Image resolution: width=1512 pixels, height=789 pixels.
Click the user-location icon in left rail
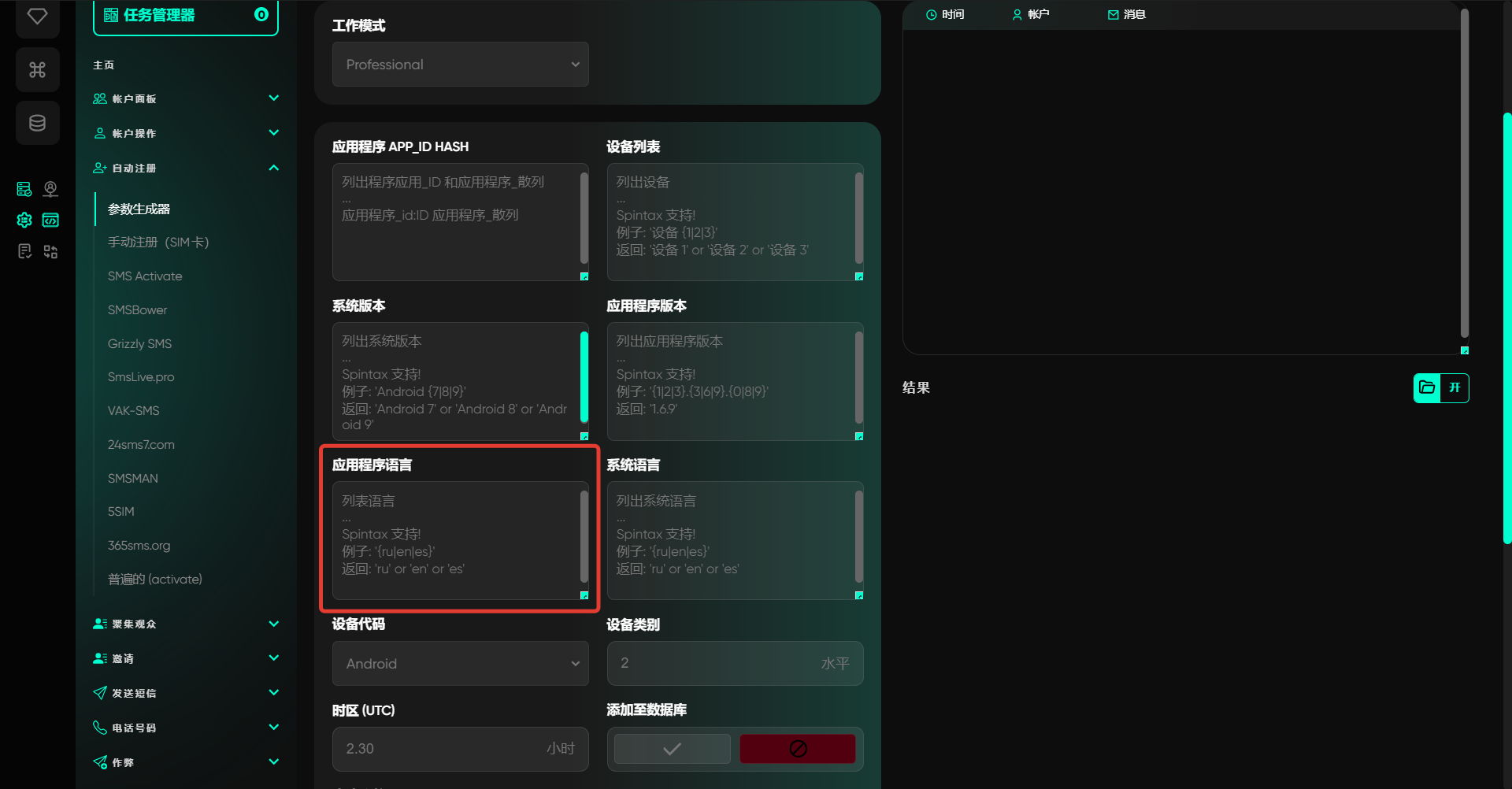tap(50, 189)
